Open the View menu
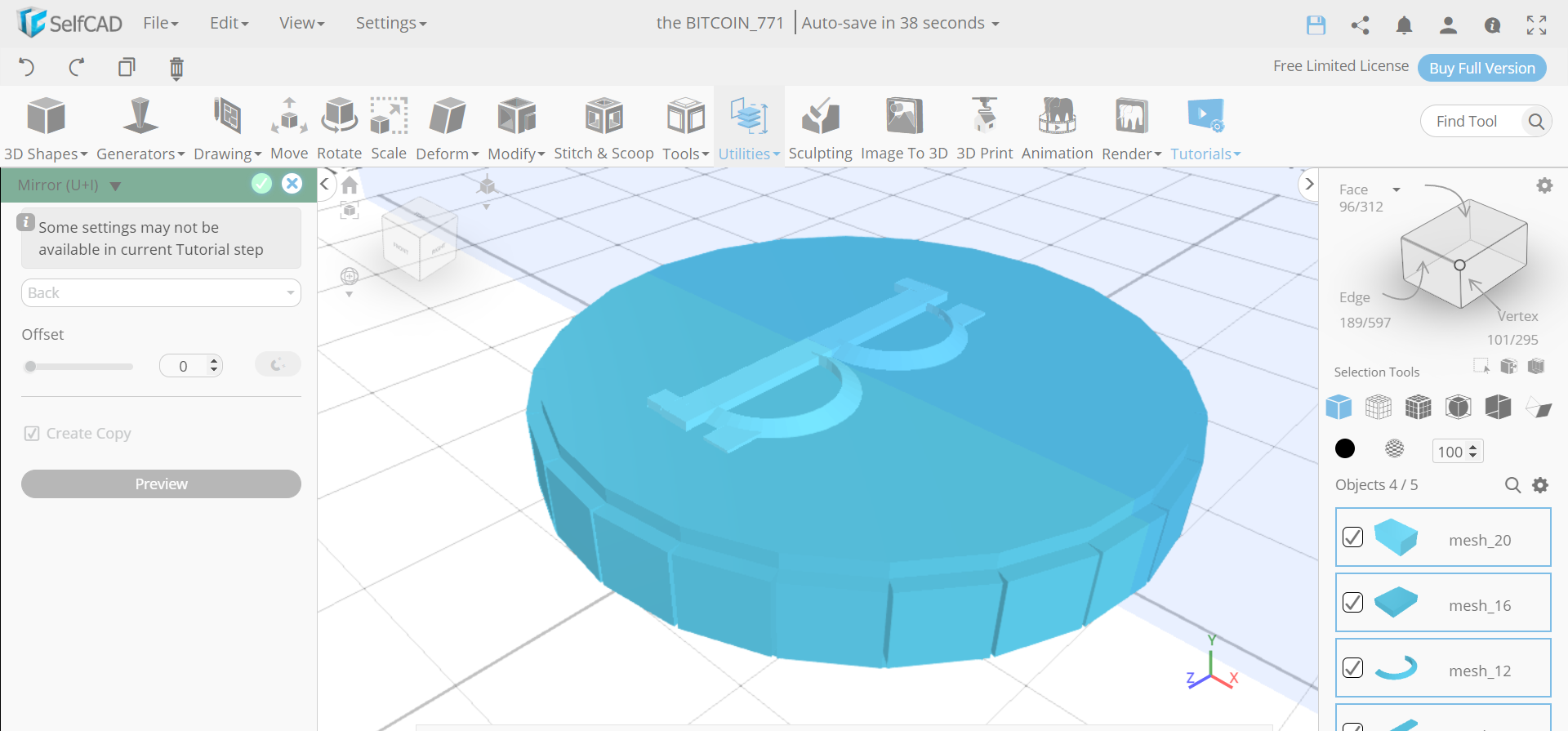This screenshot has height=731, width=1568. point(301,23)
